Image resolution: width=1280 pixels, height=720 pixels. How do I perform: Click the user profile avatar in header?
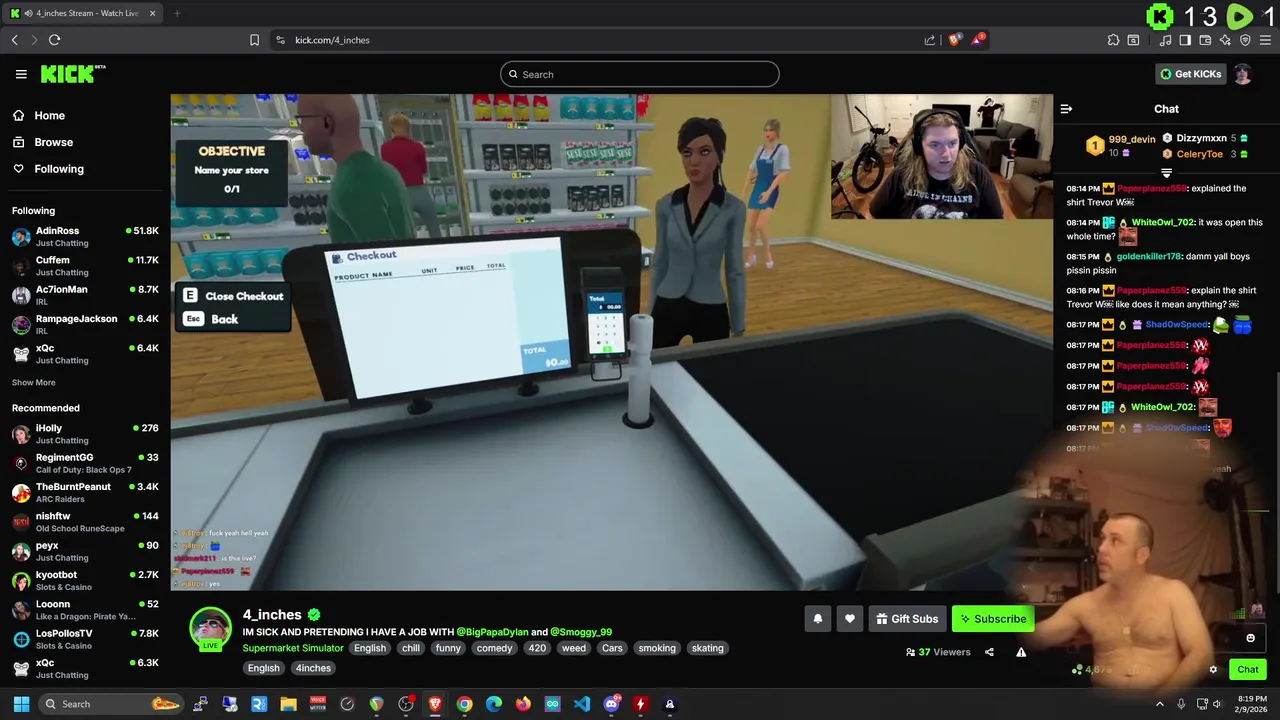tap(1242, 74)
